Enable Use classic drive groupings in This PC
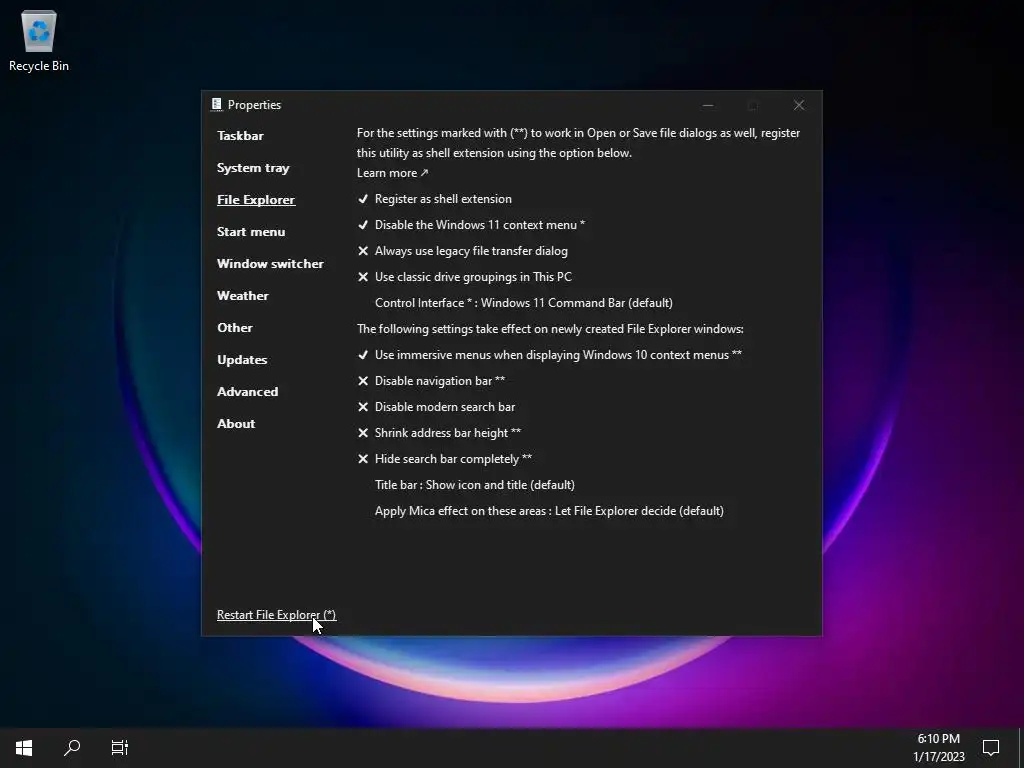This screenshot has height=768, width=1024. pyautogui.click(x=464, y=277)
